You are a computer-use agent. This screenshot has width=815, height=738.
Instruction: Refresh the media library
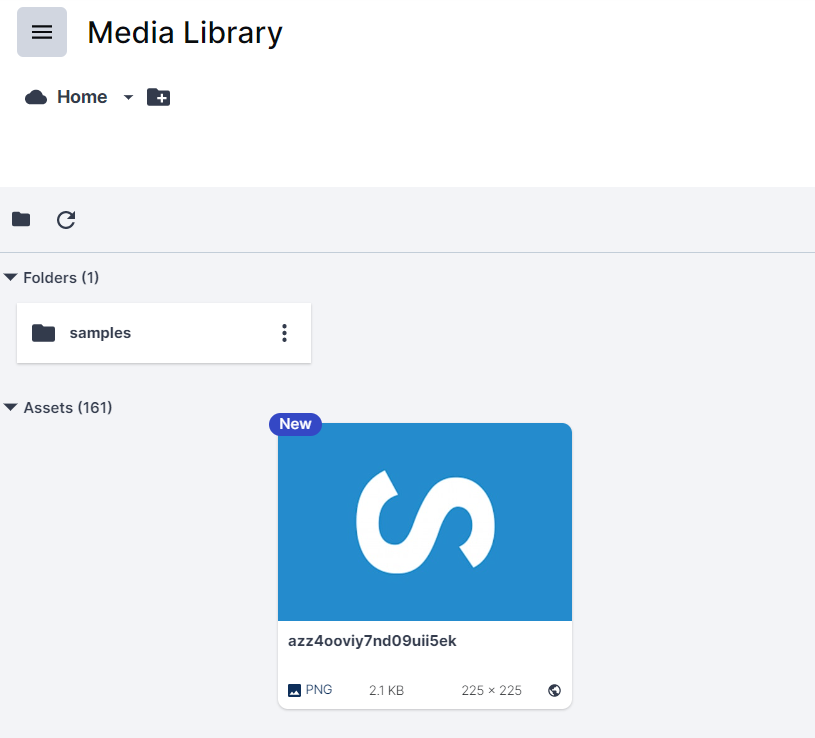click(x=66, y=220)
